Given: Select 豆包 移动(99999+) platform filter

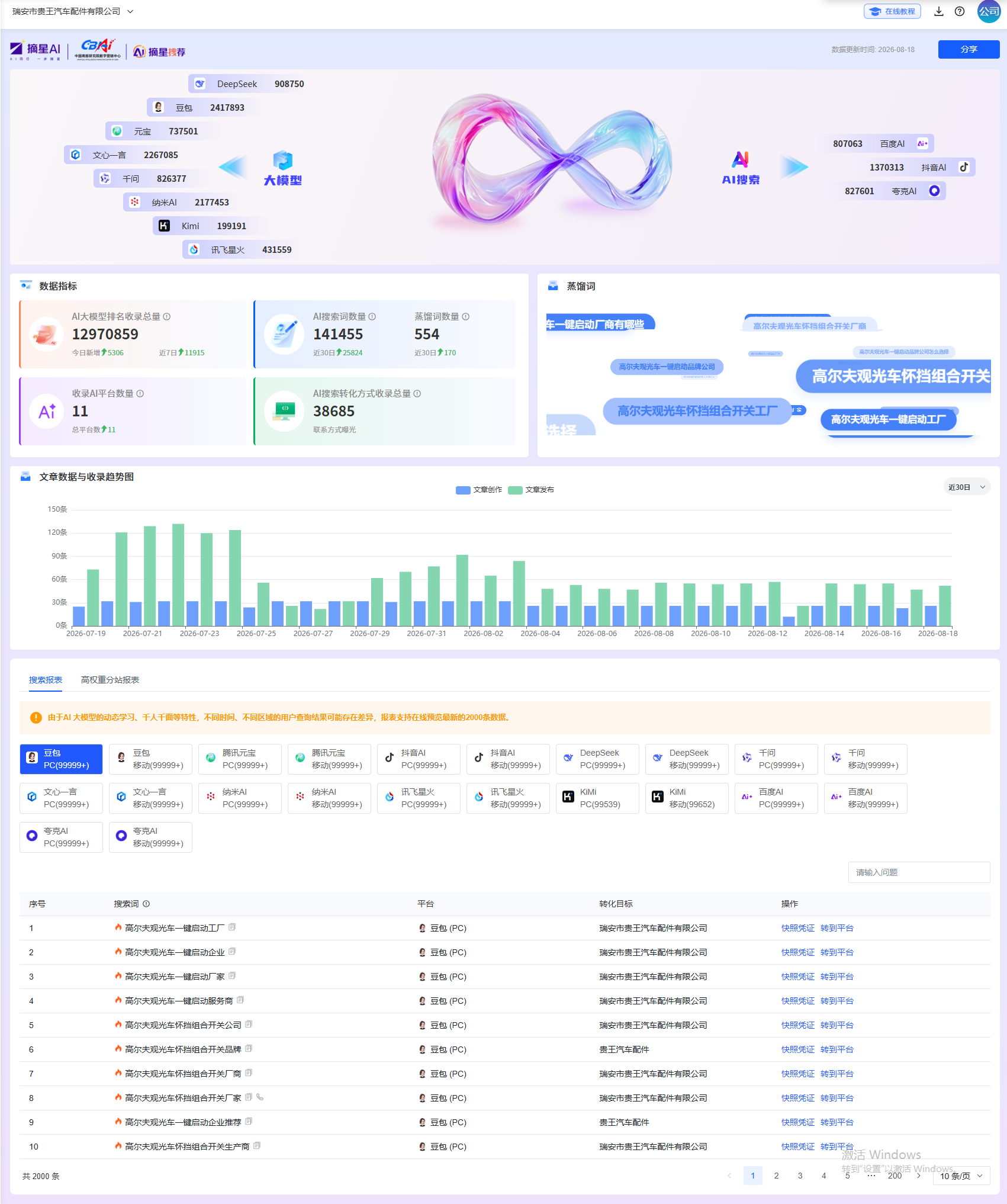Looking at the screenshot, I should pos(150,759).
